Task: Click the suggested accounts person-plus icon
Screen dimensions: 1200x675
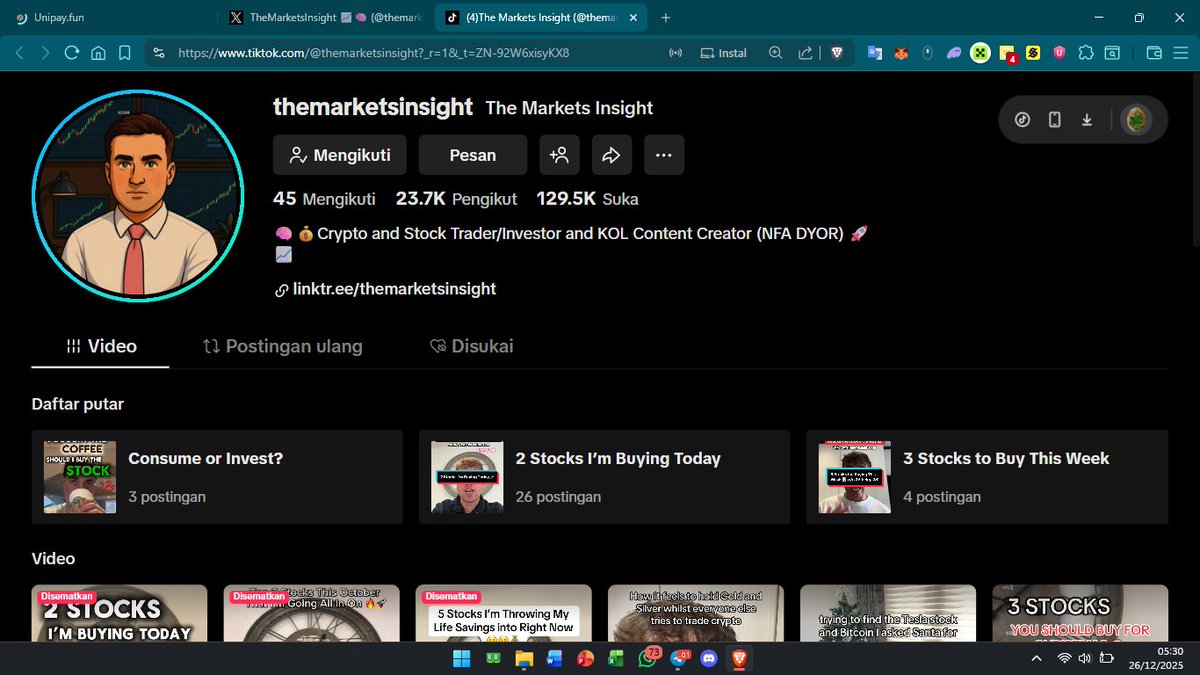Action: pos(559,155)
